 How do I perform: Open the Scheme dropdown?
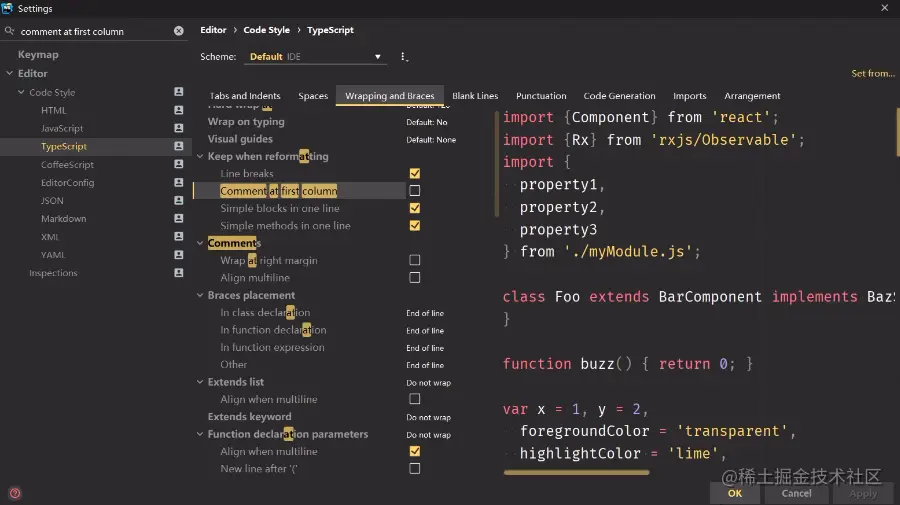coord(315,56)
